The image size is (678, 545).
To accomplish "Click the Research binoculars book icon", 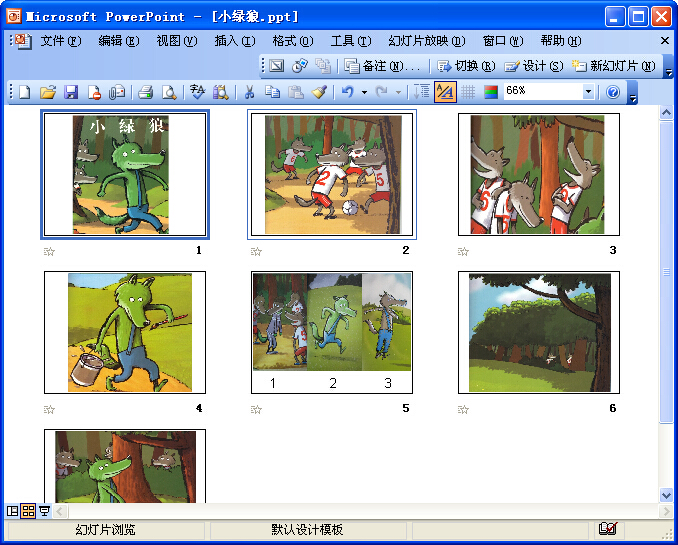I will pos(221,92).
